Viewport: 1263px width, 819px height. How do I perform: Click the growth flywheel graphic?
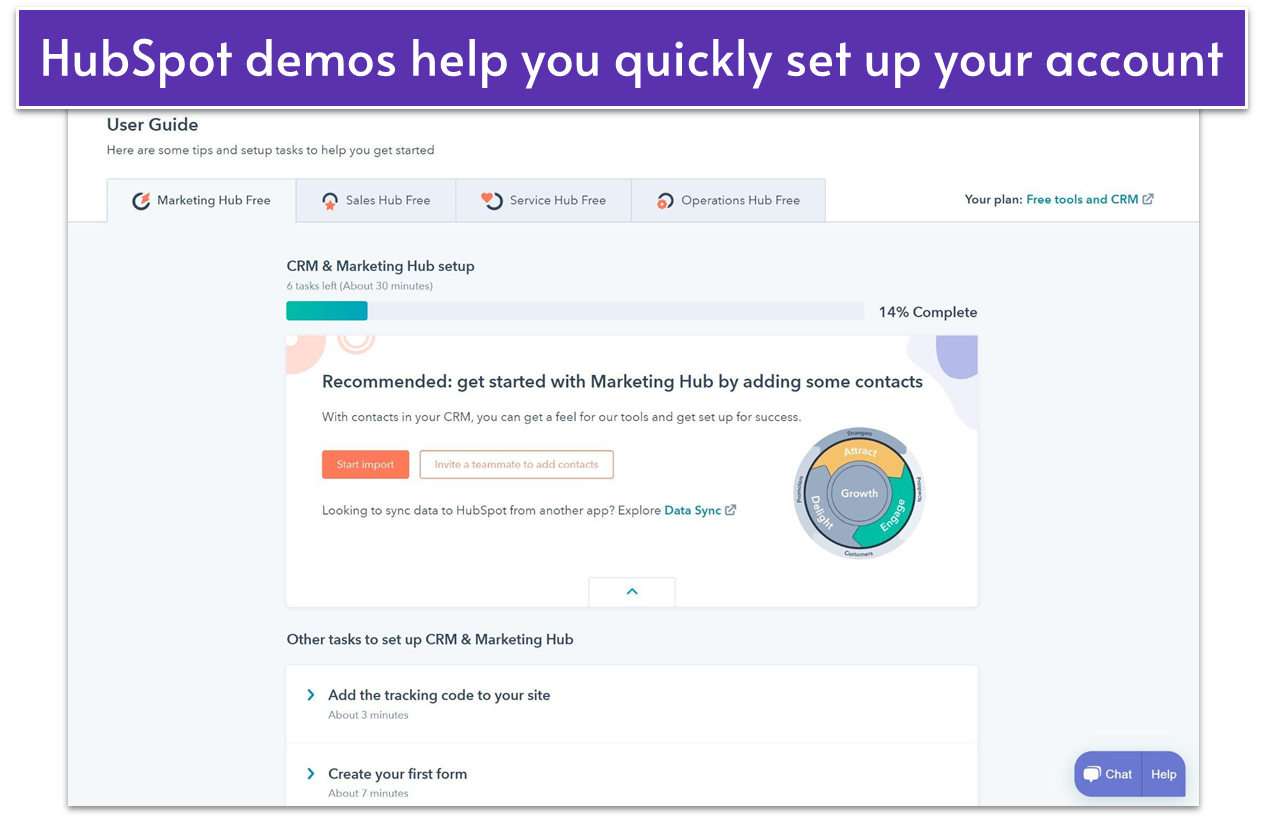click(859, 493)
